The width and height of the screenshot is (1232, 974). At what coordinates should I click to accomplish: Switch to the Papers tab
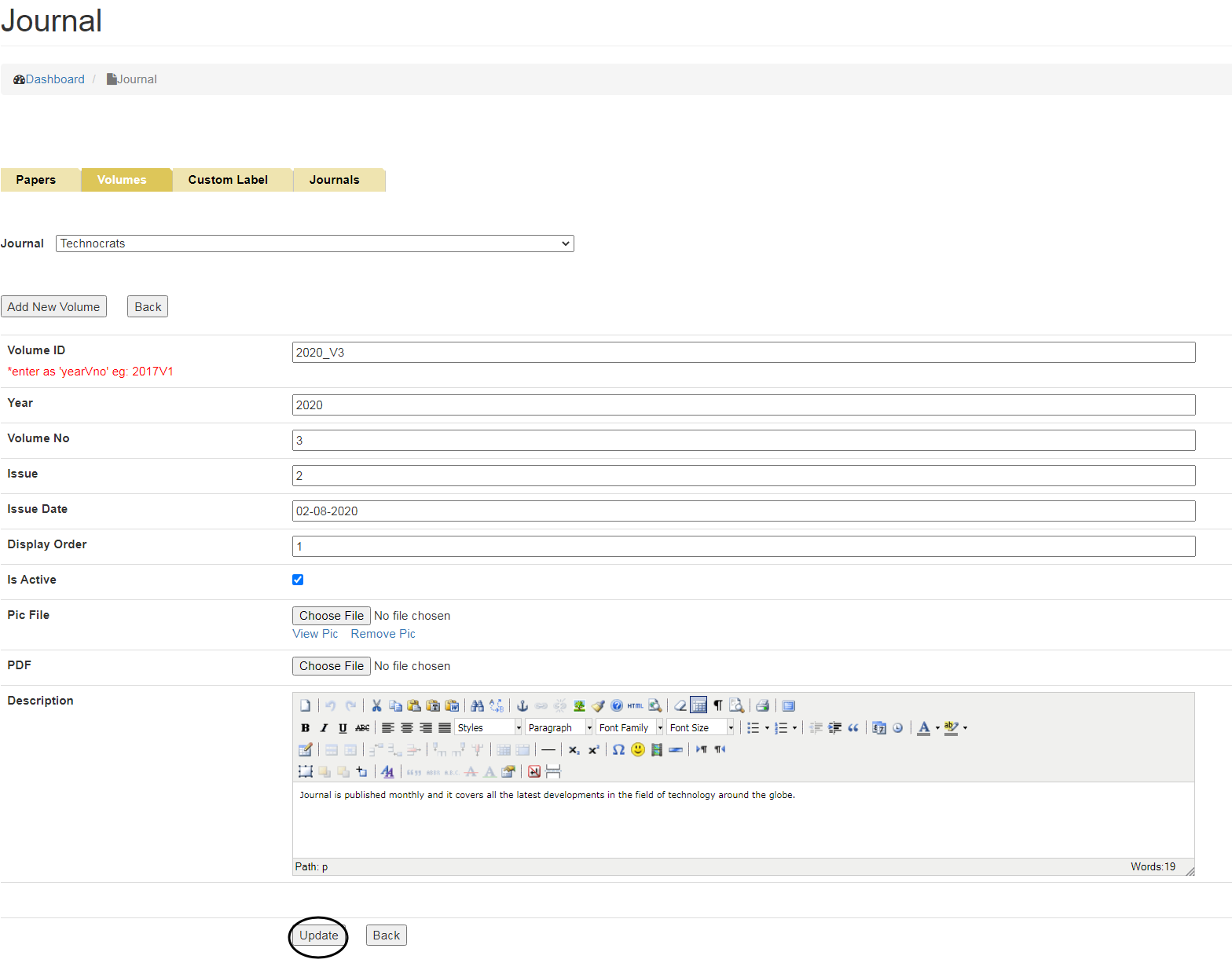[x=36, y=180]
